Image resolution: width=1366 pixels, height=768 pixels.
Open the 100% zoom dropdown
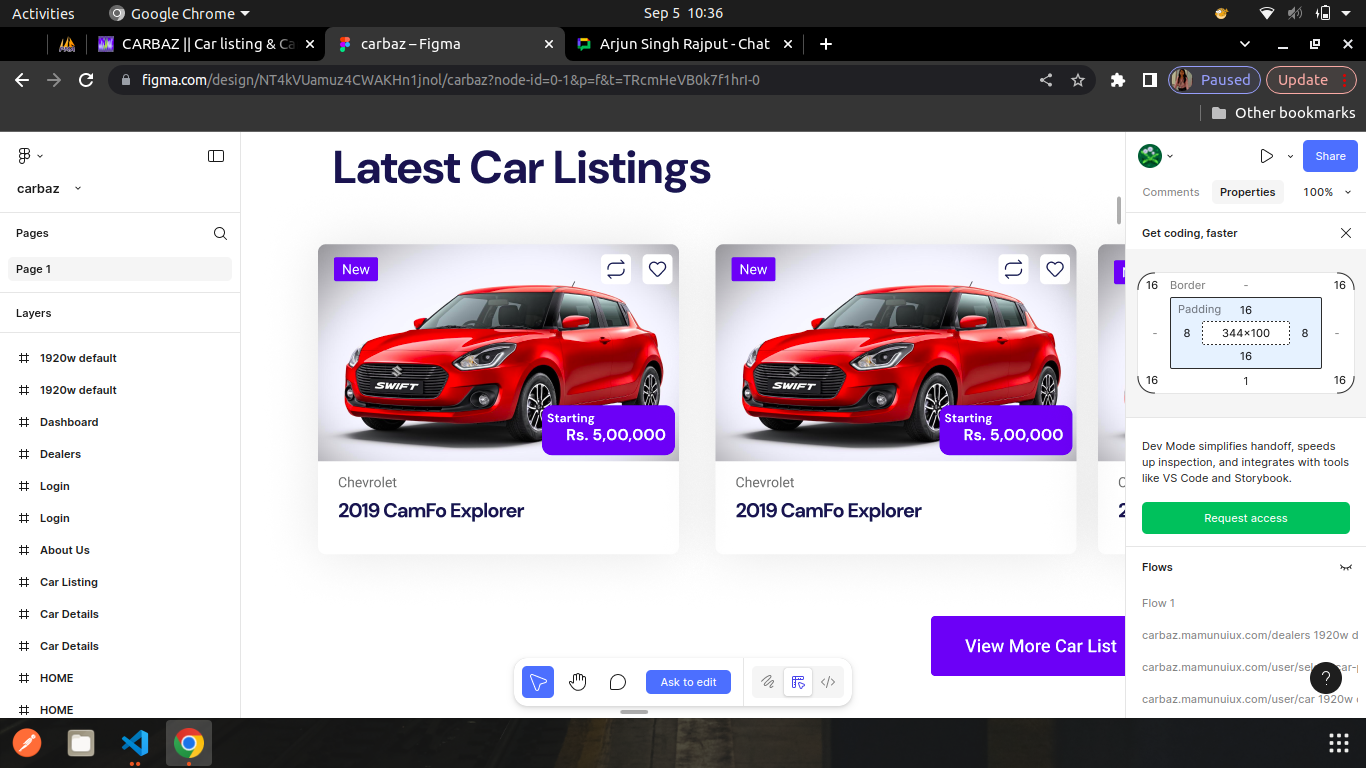point(1327,192)
